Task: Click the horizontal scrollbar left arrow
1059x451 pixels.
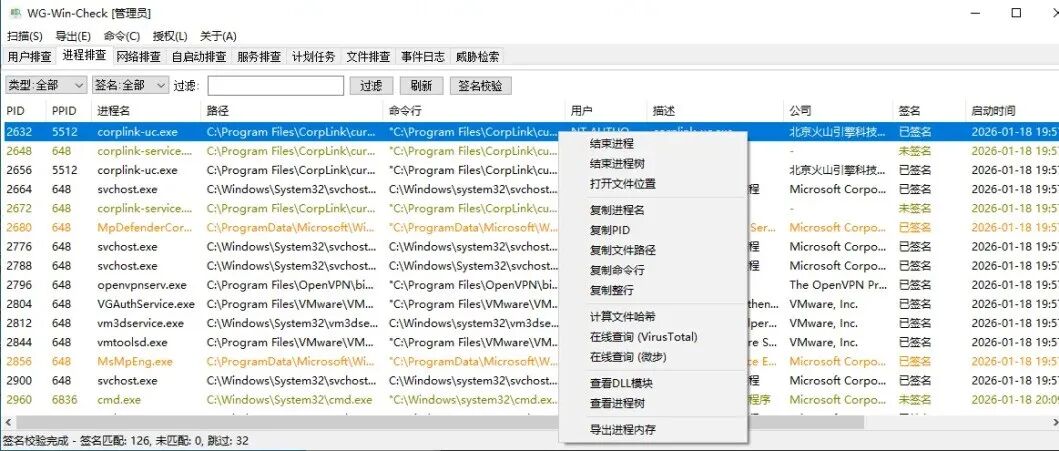Action: pos(8,422)
